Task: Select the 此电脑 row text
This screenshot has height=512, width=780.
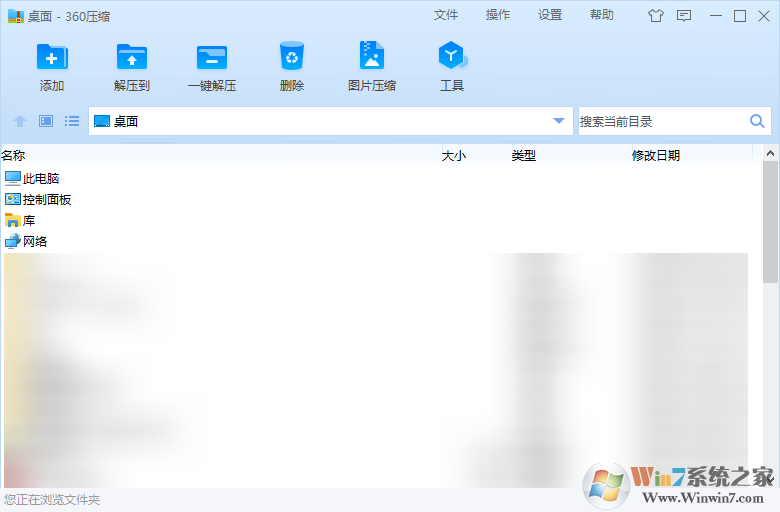Action: pyautogui.click(x=41, y=178)
